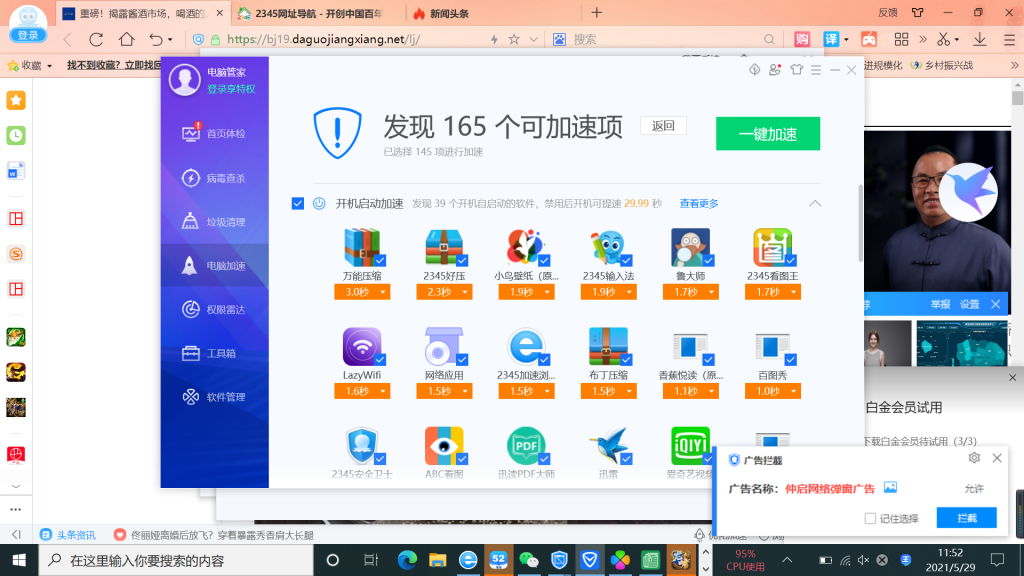The image size is (1024, 576).
Task: Open a new browser tab
Action: (x=596, y=12)
